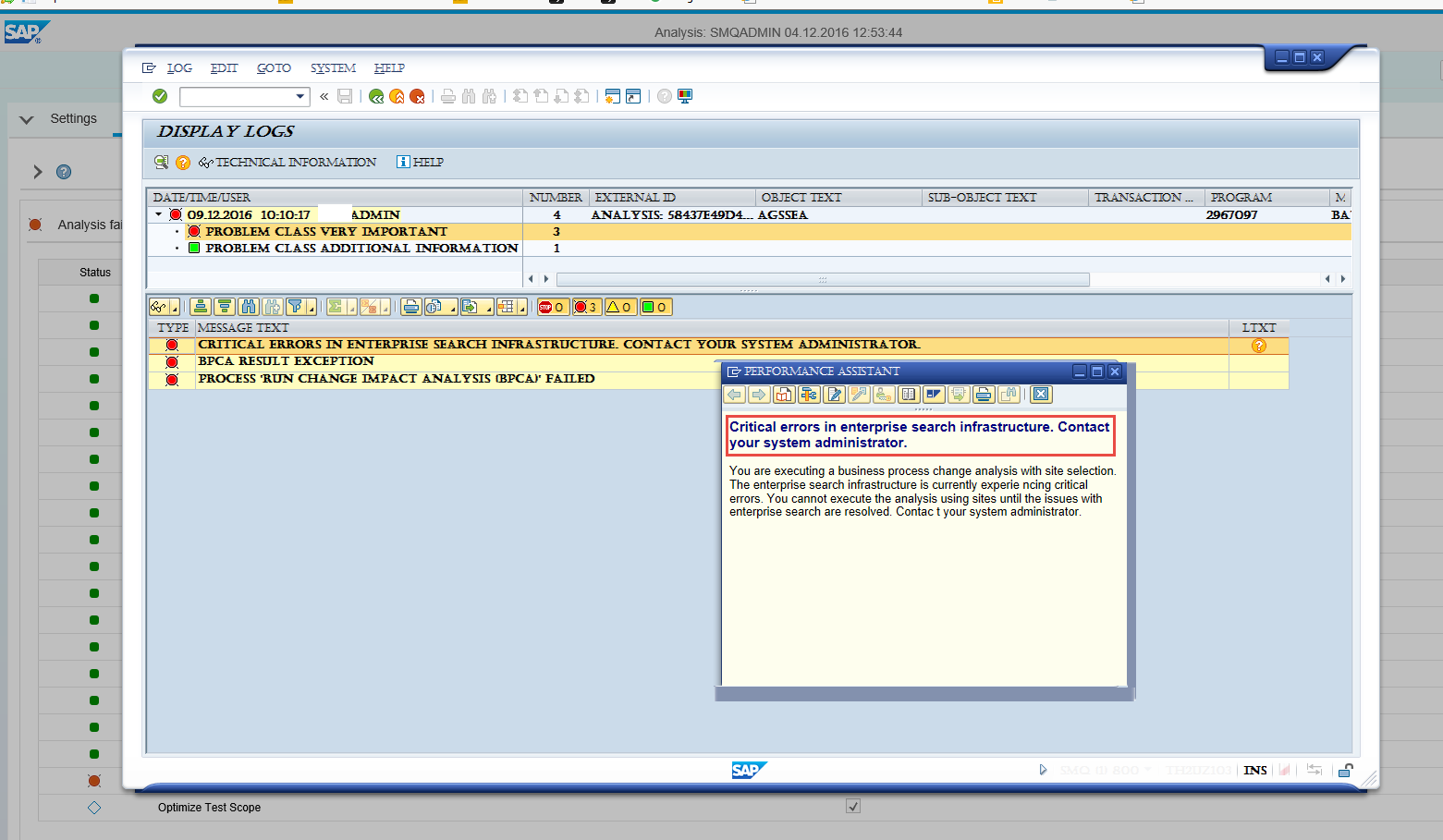The width and height of the screenshot is (1443, 840).
Task: Click the blue Close X icon in Performance Assistant toolbar
Action: (x=1041, y=395)
